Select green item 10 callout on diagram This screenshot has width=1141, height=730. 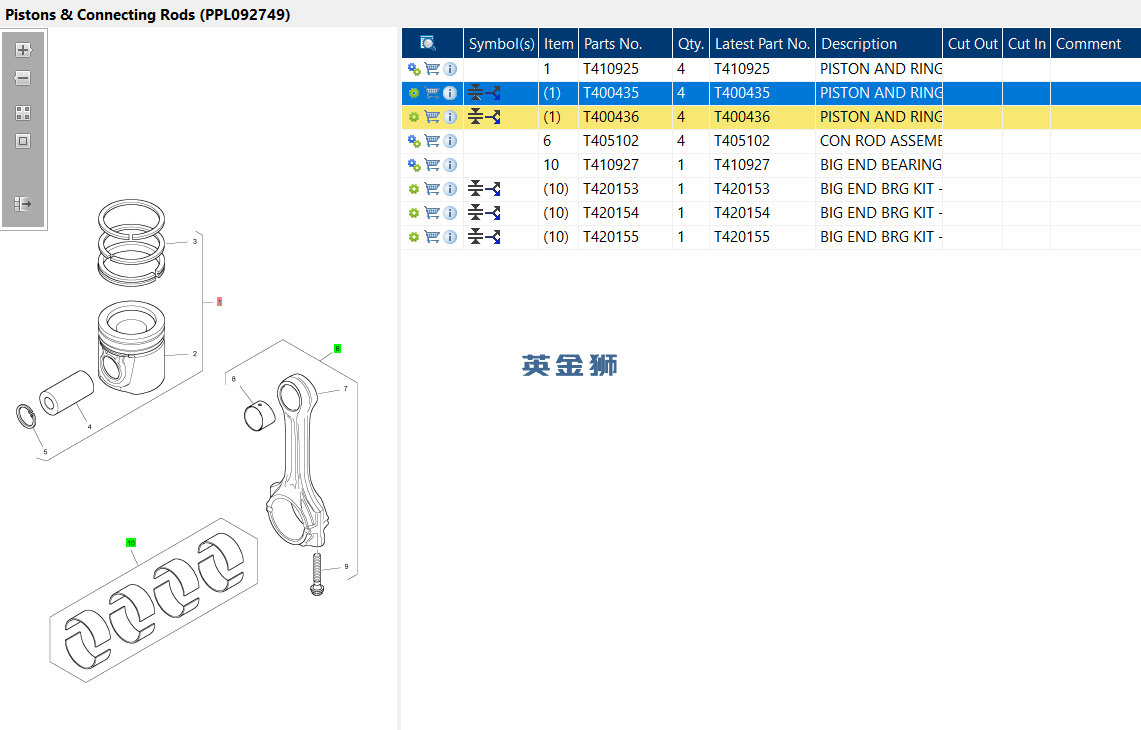click(131, 543)
